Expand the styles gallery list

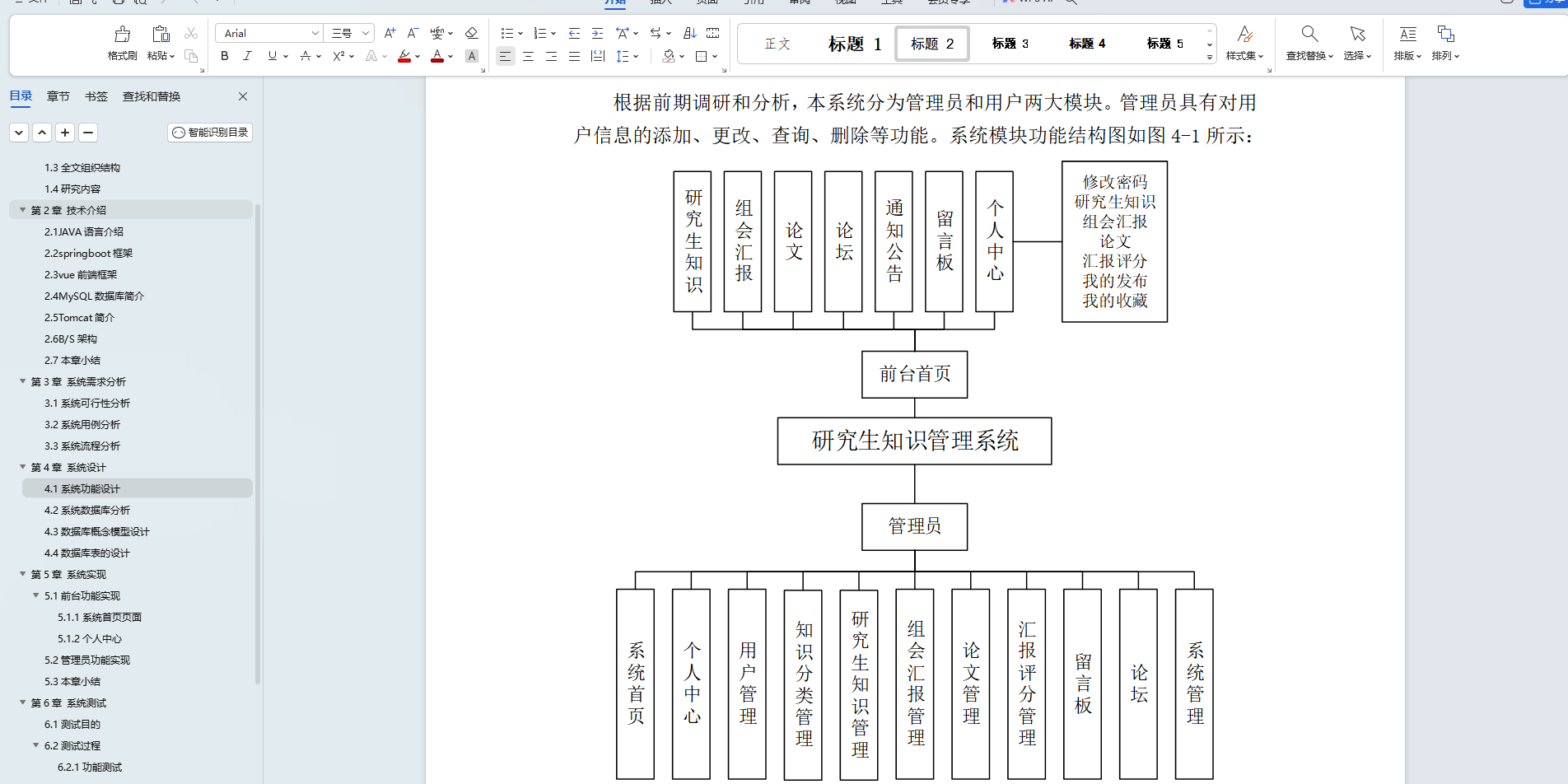(x=1210, y=57)
